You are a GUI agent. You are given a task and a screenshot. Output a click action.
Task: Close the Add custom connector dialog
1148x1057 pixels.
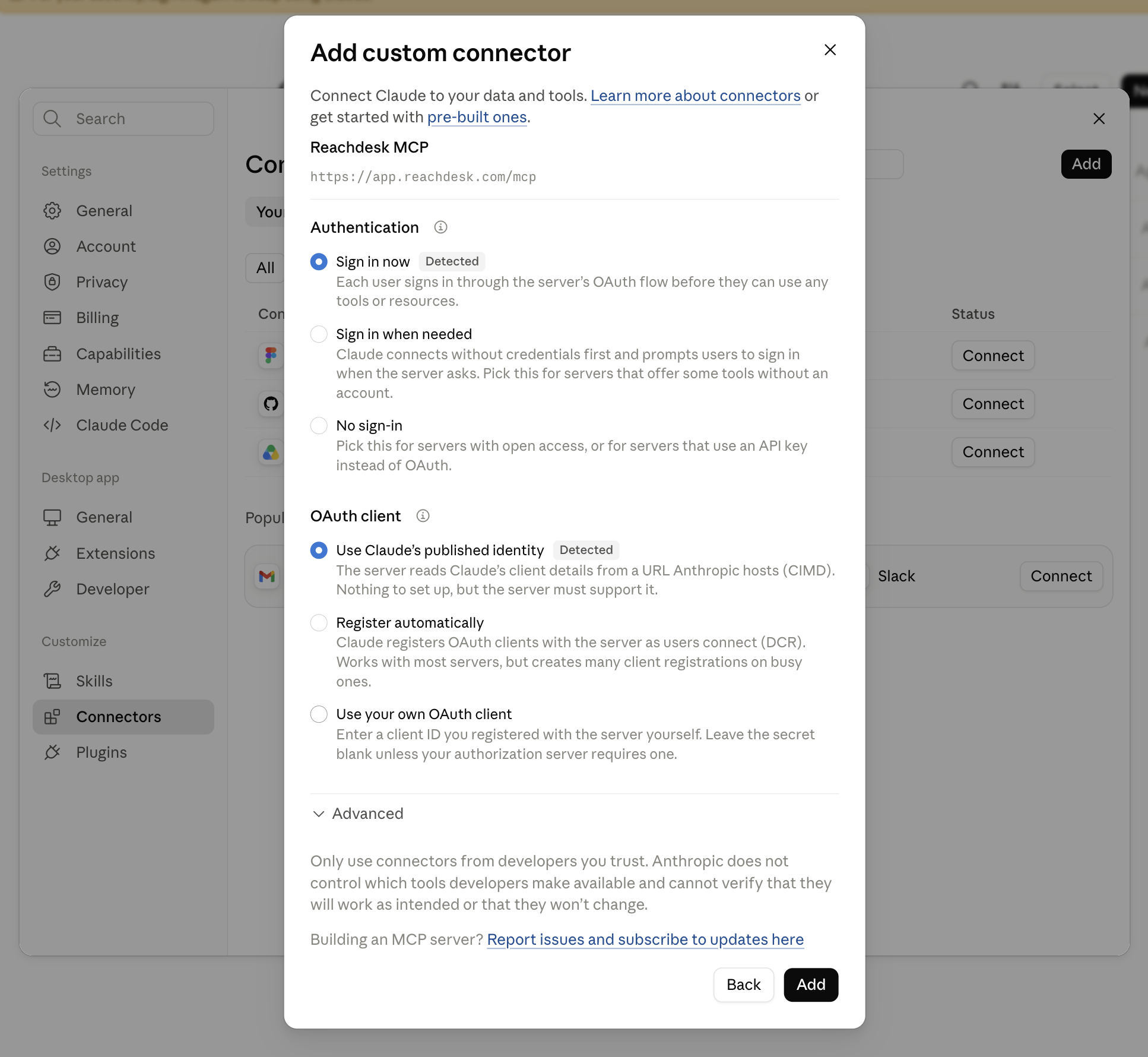coord(830,50)
